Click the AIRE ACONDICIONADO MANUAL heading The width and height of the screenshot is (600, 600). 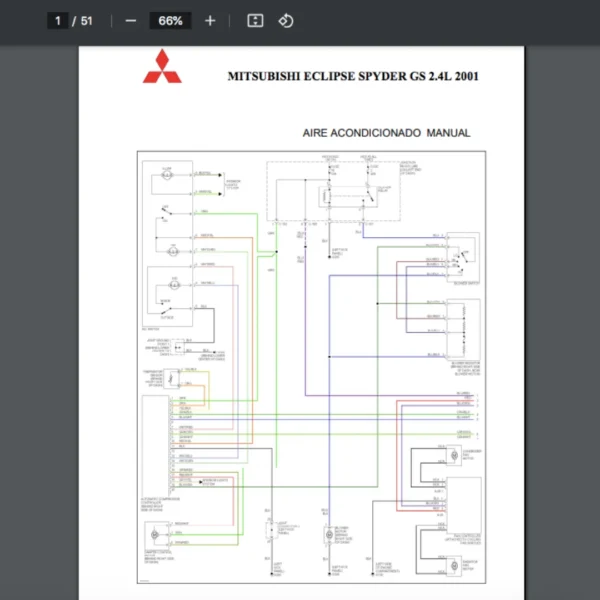[386, 133]
